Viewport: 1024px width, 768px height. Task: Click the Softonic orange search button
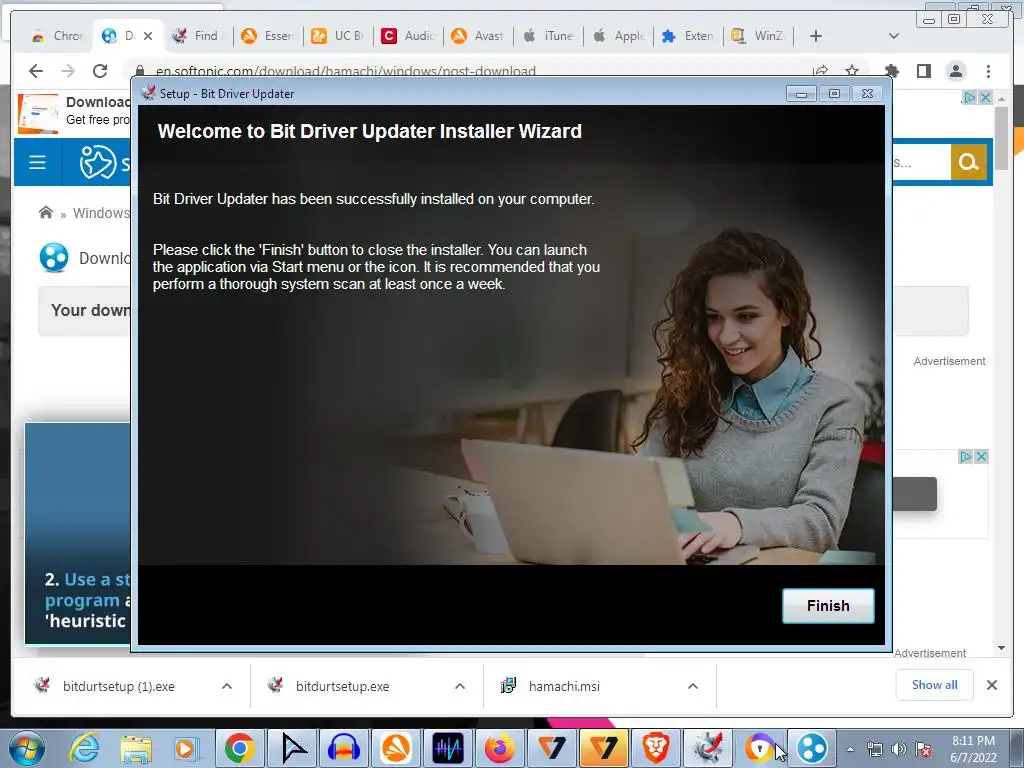(968, 161)
